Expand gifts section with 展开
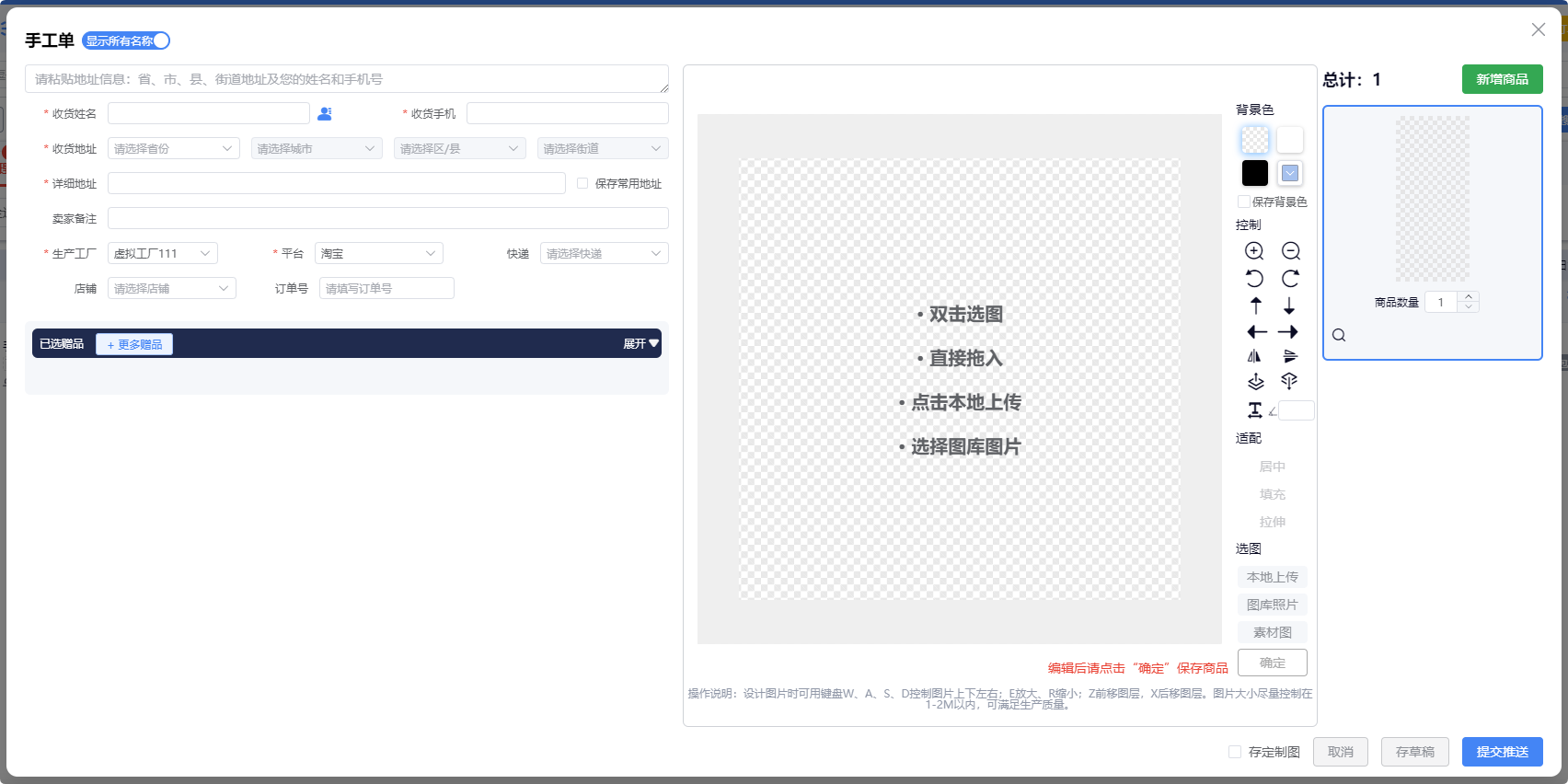This screenshot has width=1568, height=784. coord(640,343)
